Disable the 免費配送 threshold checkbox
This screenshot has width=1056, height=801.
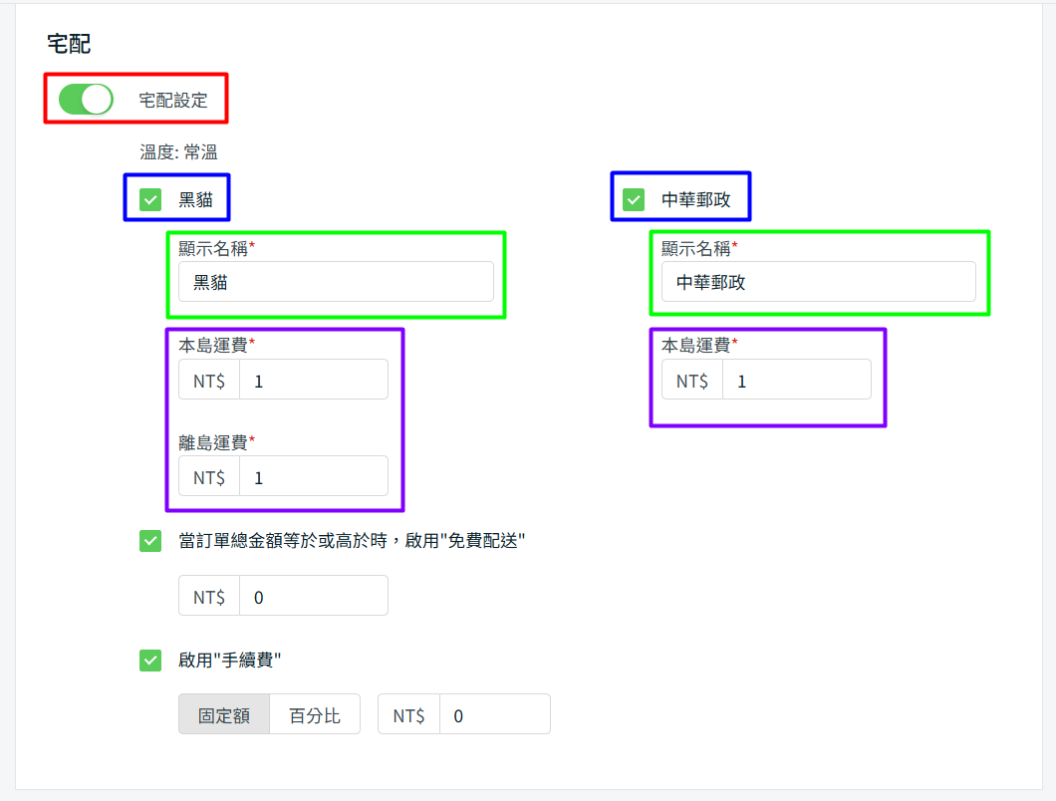[150, 541]
